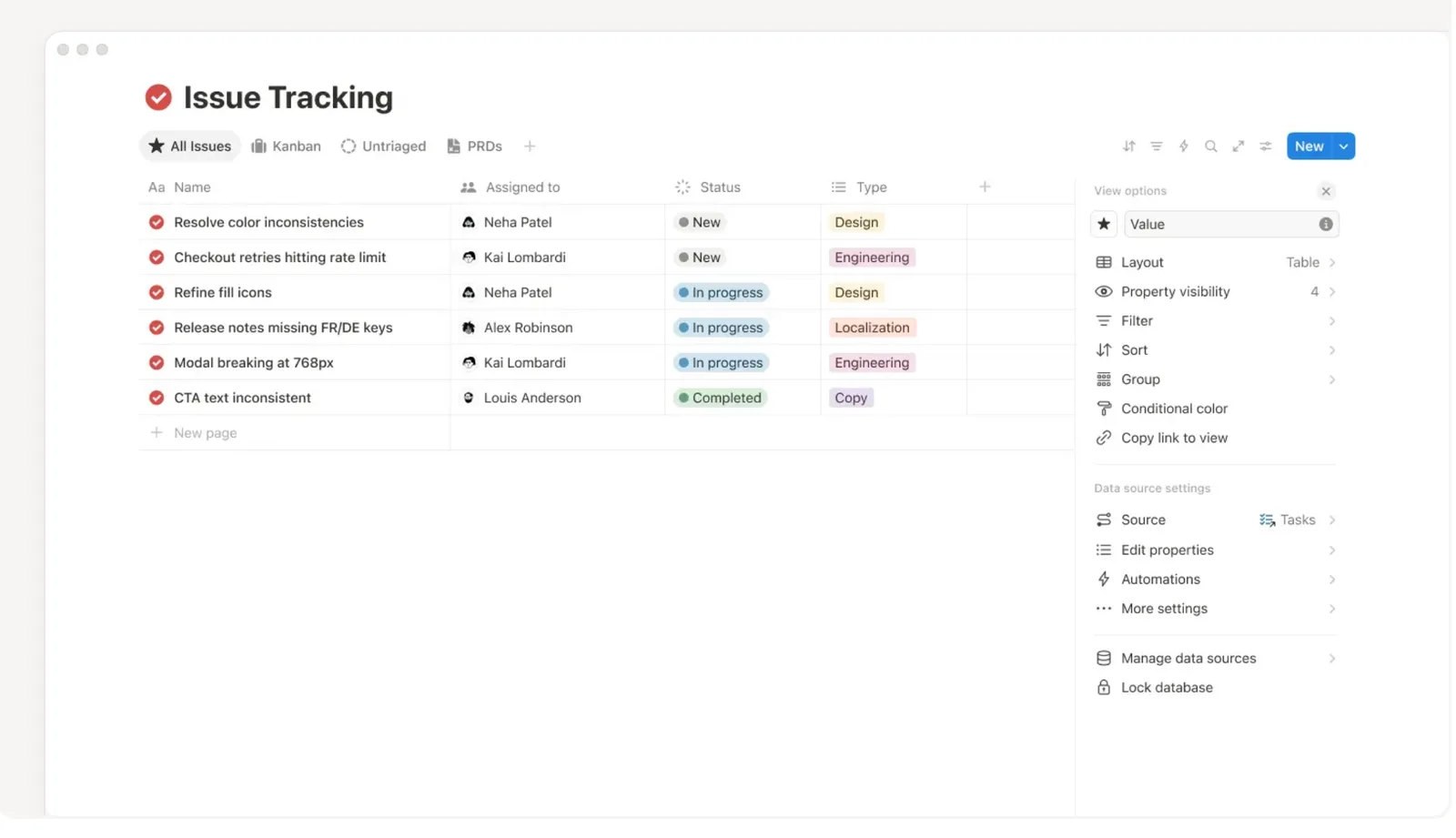Click Alex Robinson's avatar icon

click(469, 328)
